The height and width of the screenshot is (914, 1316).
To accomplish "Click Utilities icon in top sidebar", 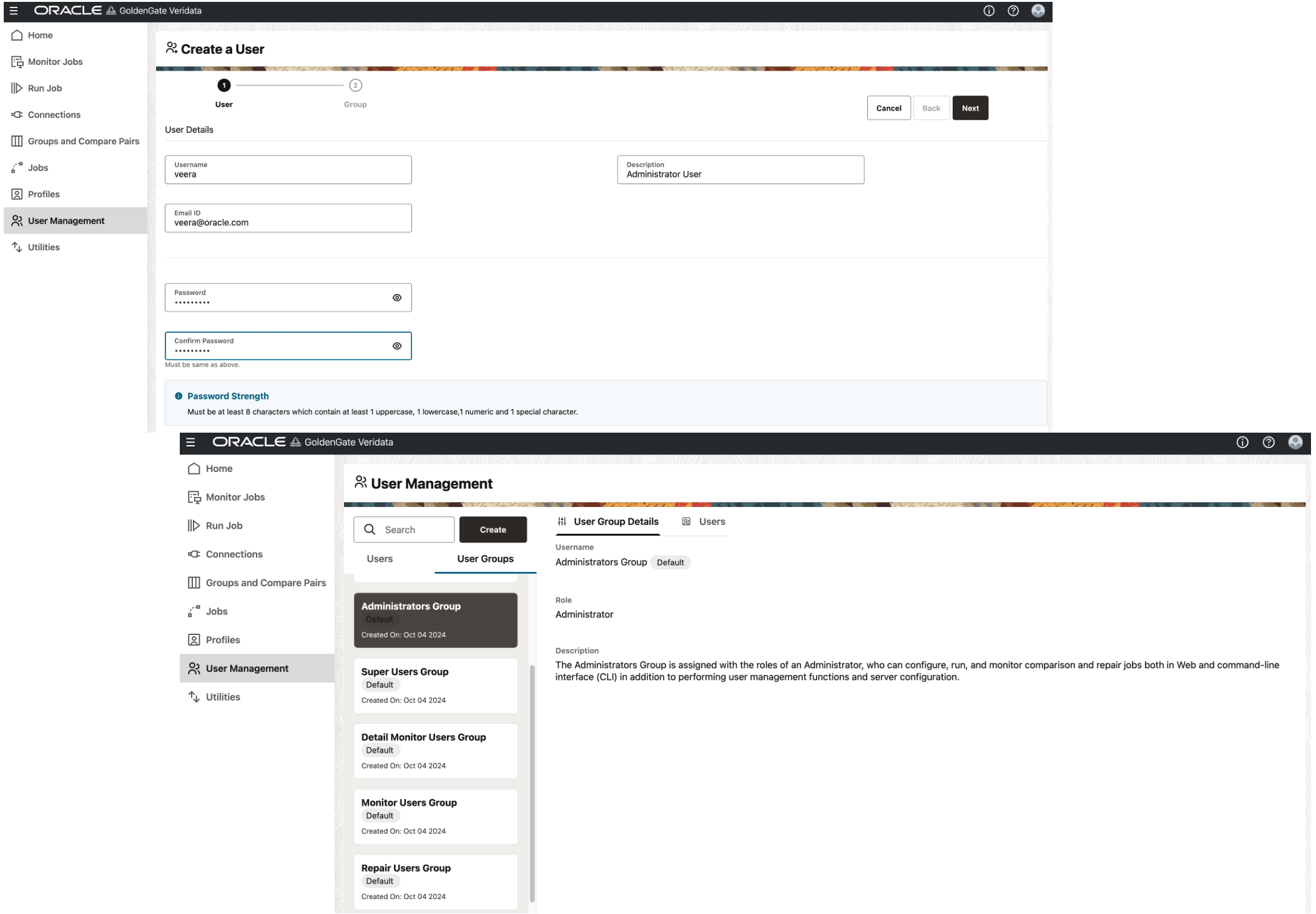I will (17, 247).
